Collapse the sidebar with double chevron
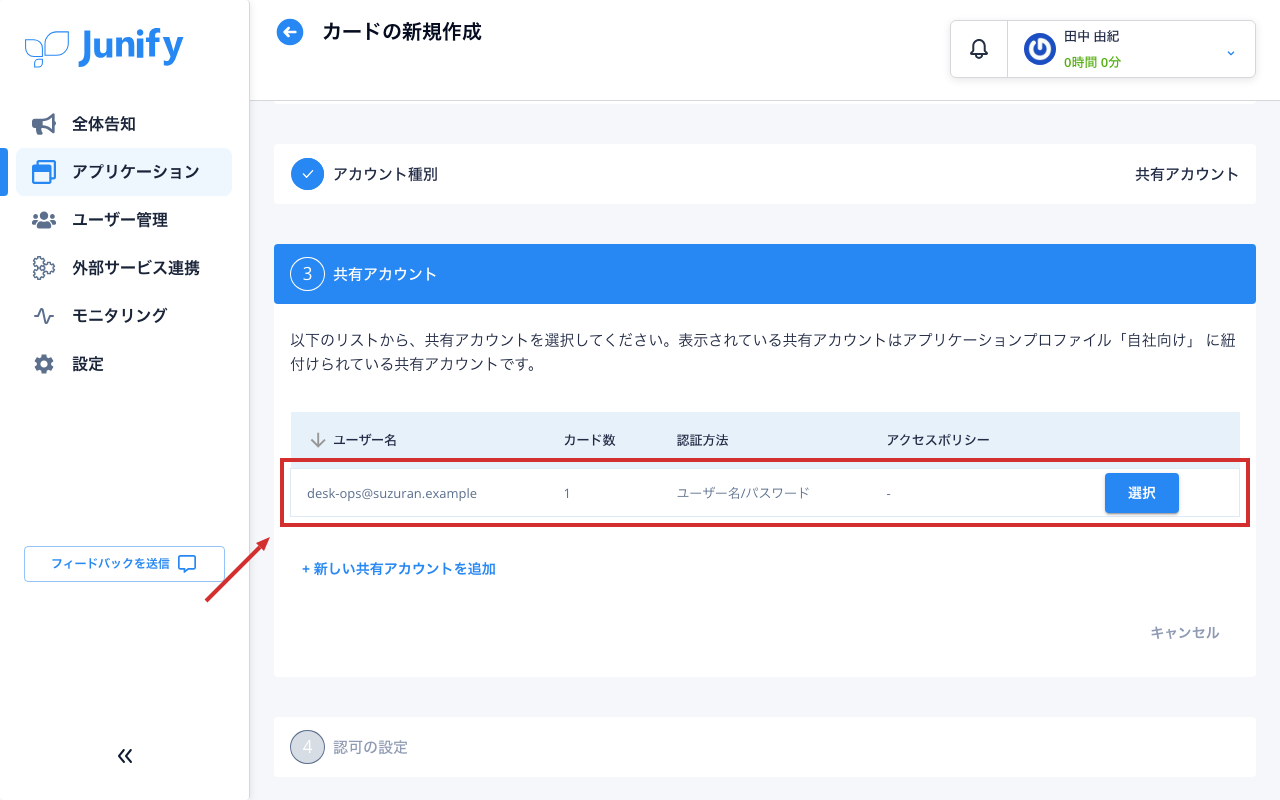The width and height of the screenshot is (1280, 800). coord(124,756)
